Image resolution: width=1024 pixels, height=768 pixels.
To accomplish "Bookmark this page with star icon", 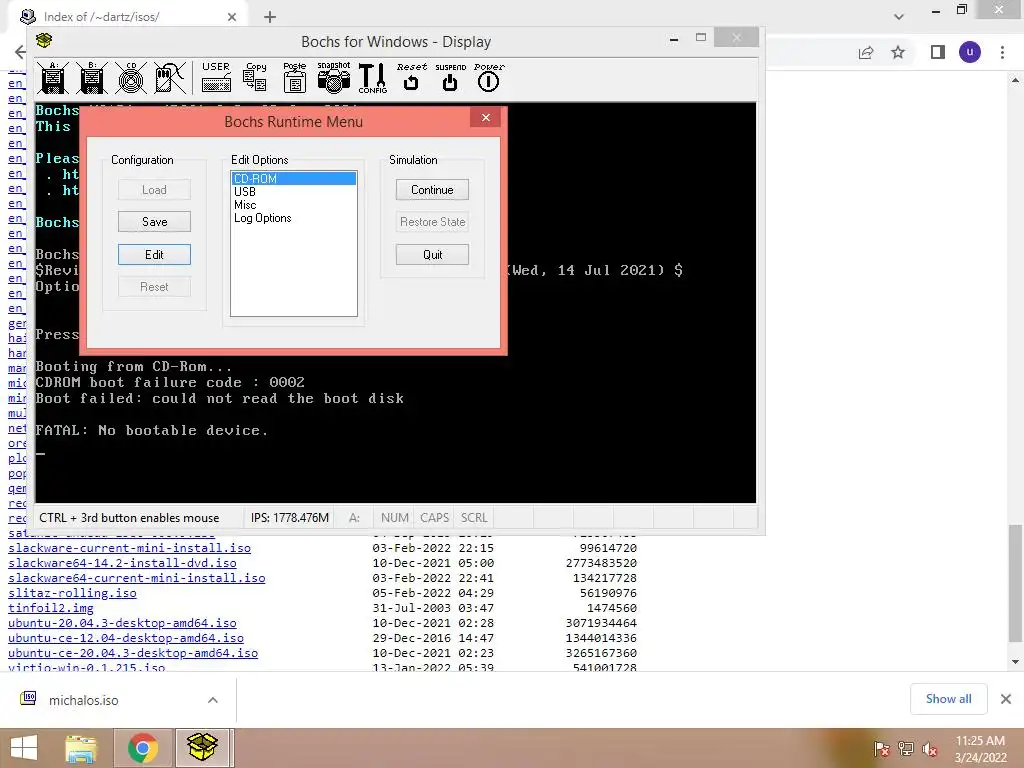I will point(898,52).
